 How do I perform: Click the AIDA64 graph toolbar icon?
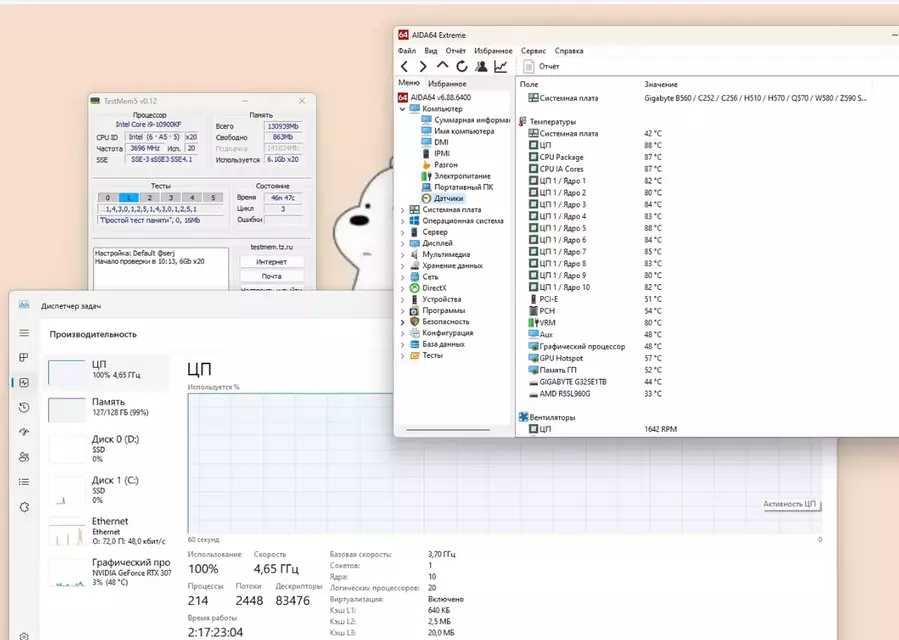[501, 67]
